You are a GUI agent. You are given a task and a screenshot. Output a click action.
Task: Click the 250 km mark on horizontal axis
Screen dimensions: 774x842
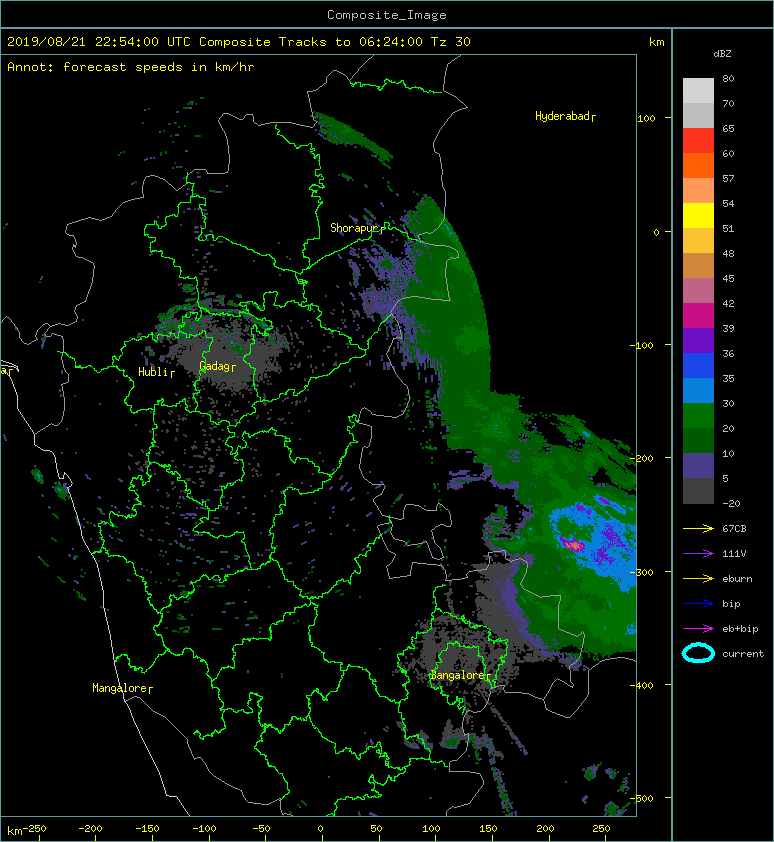tap(601, 829)
